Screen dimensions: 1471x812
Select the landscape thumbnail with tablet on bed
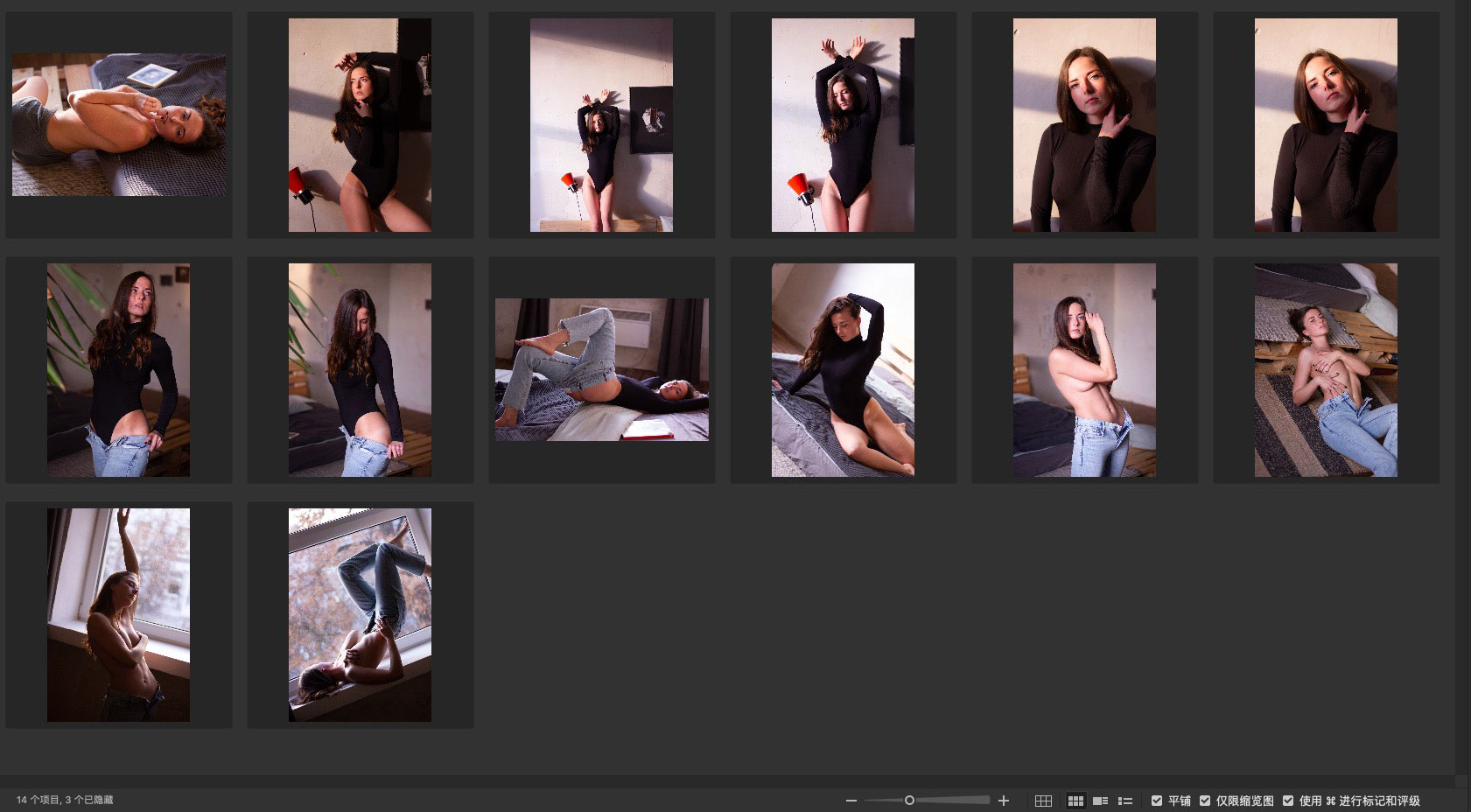(118, 125)
